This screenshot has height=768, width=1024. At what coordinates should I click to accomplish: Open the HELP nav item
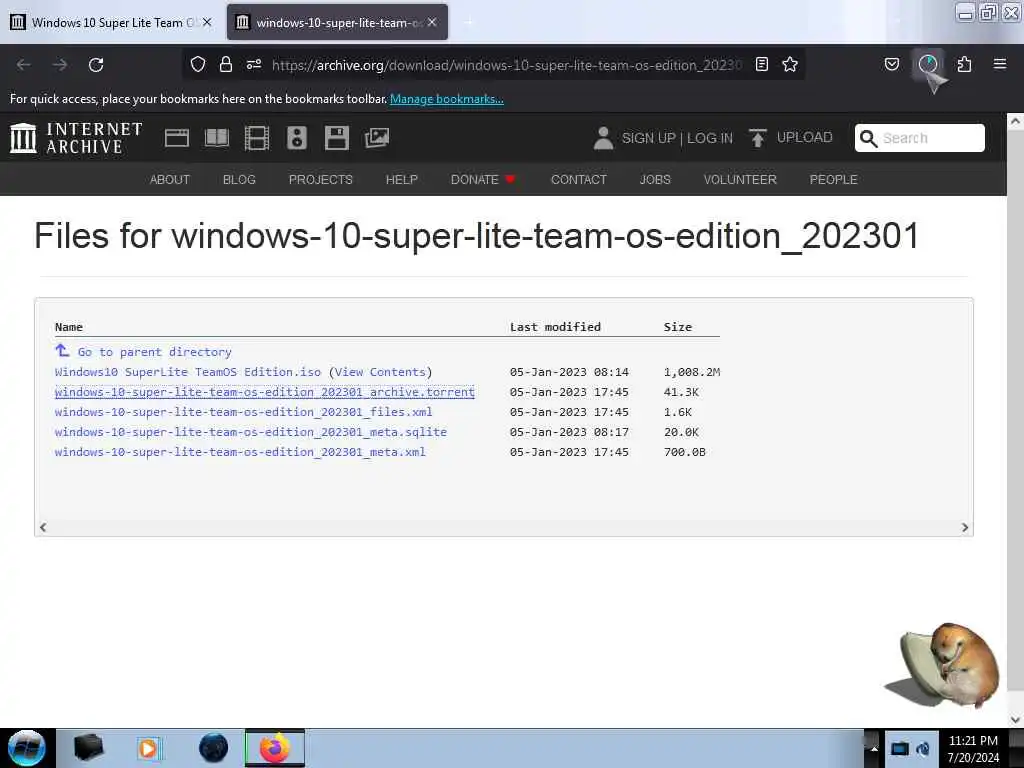coord(402,180)
